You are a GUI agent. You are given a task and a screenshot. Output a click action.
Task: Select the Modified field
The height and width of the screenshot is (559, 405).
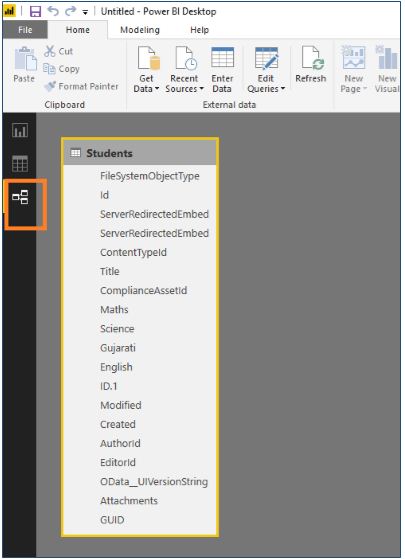pyautogui.click(x=121, y=405)
